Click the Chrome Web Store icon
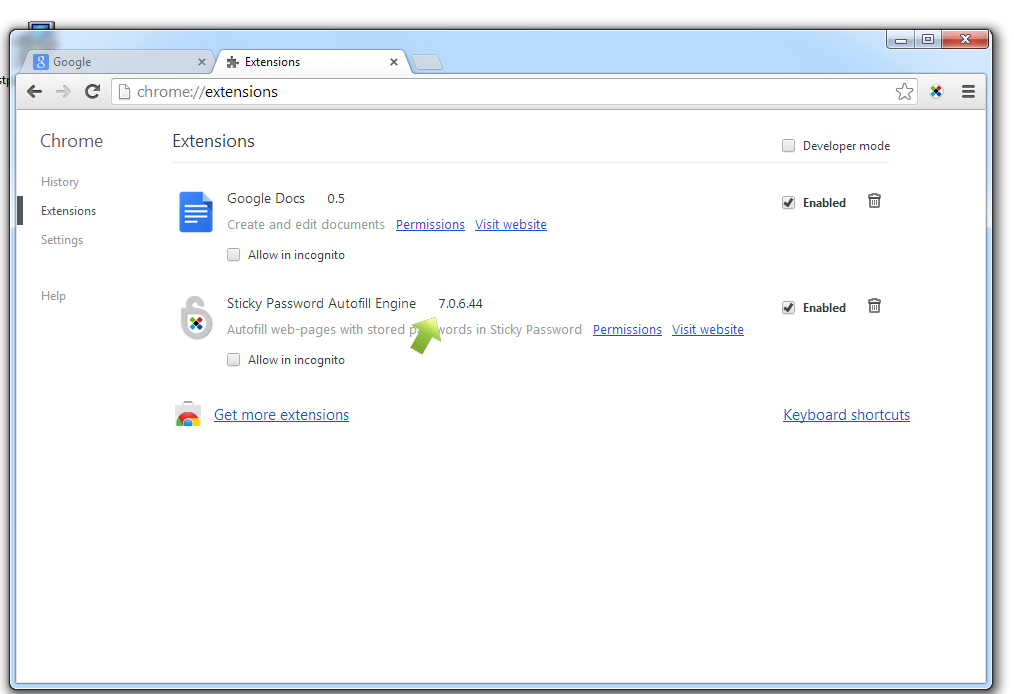 coord(188,414)
